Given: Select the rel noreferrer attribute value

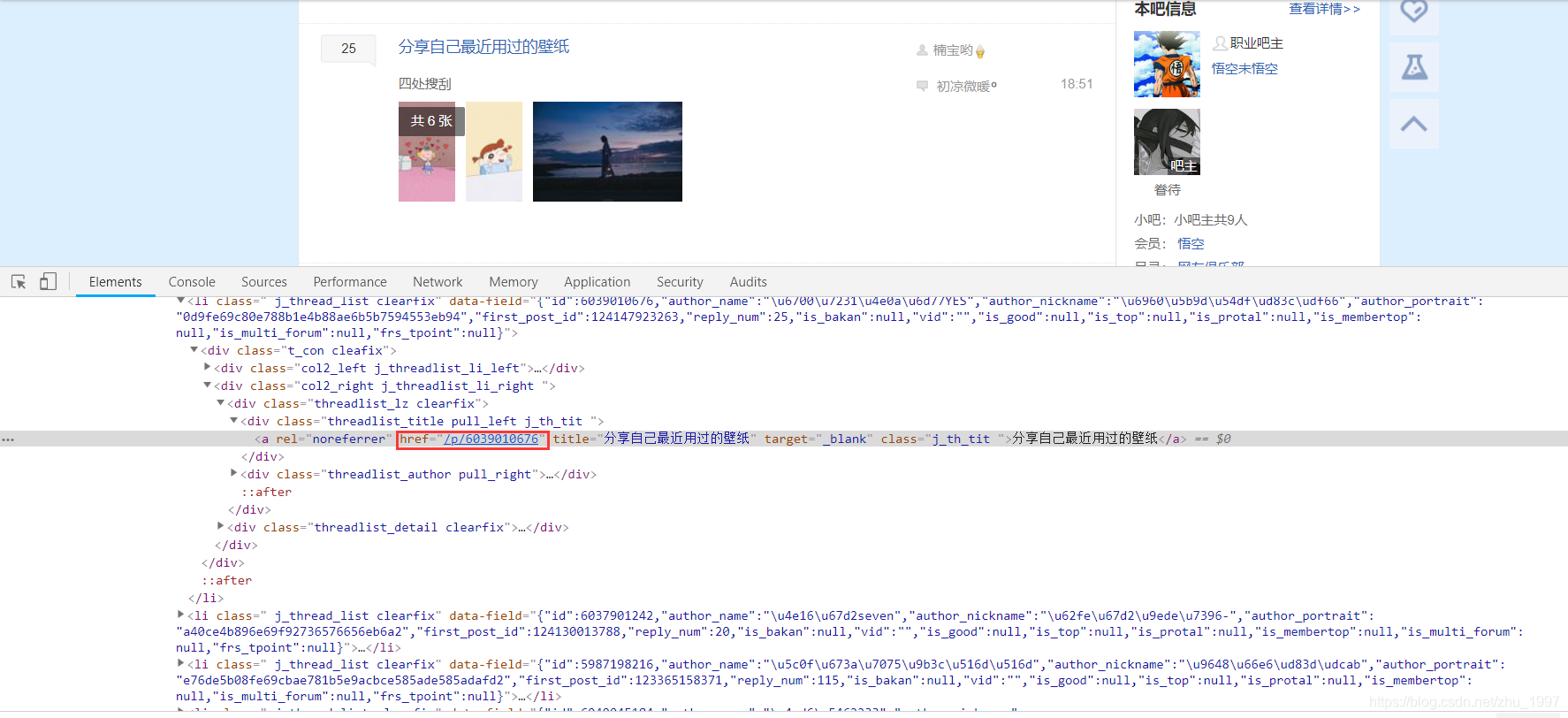Looking at the screenshot, I should (349, 439).
